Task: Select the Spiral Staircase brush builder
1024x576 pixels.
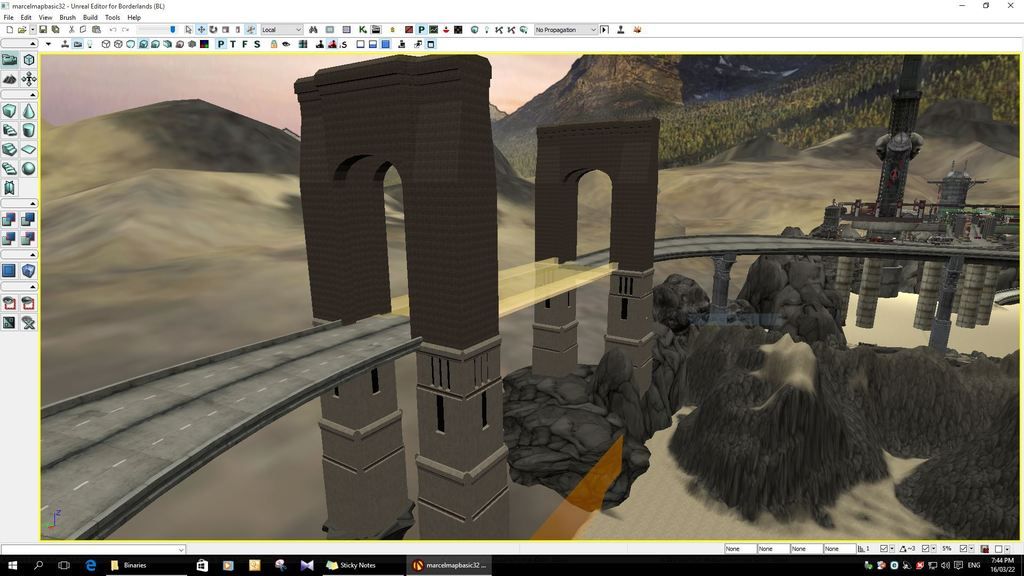Action: click(9, 168)
